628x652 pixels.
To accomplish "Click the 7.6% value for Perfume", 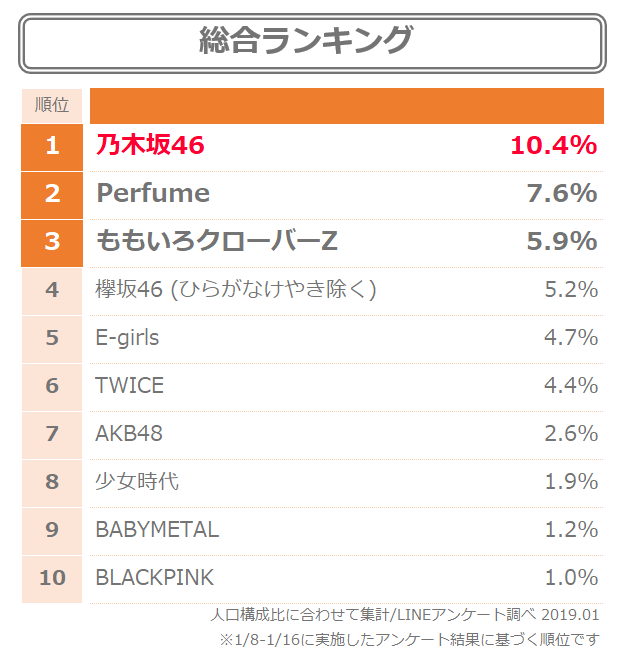I will click(562, 194).
